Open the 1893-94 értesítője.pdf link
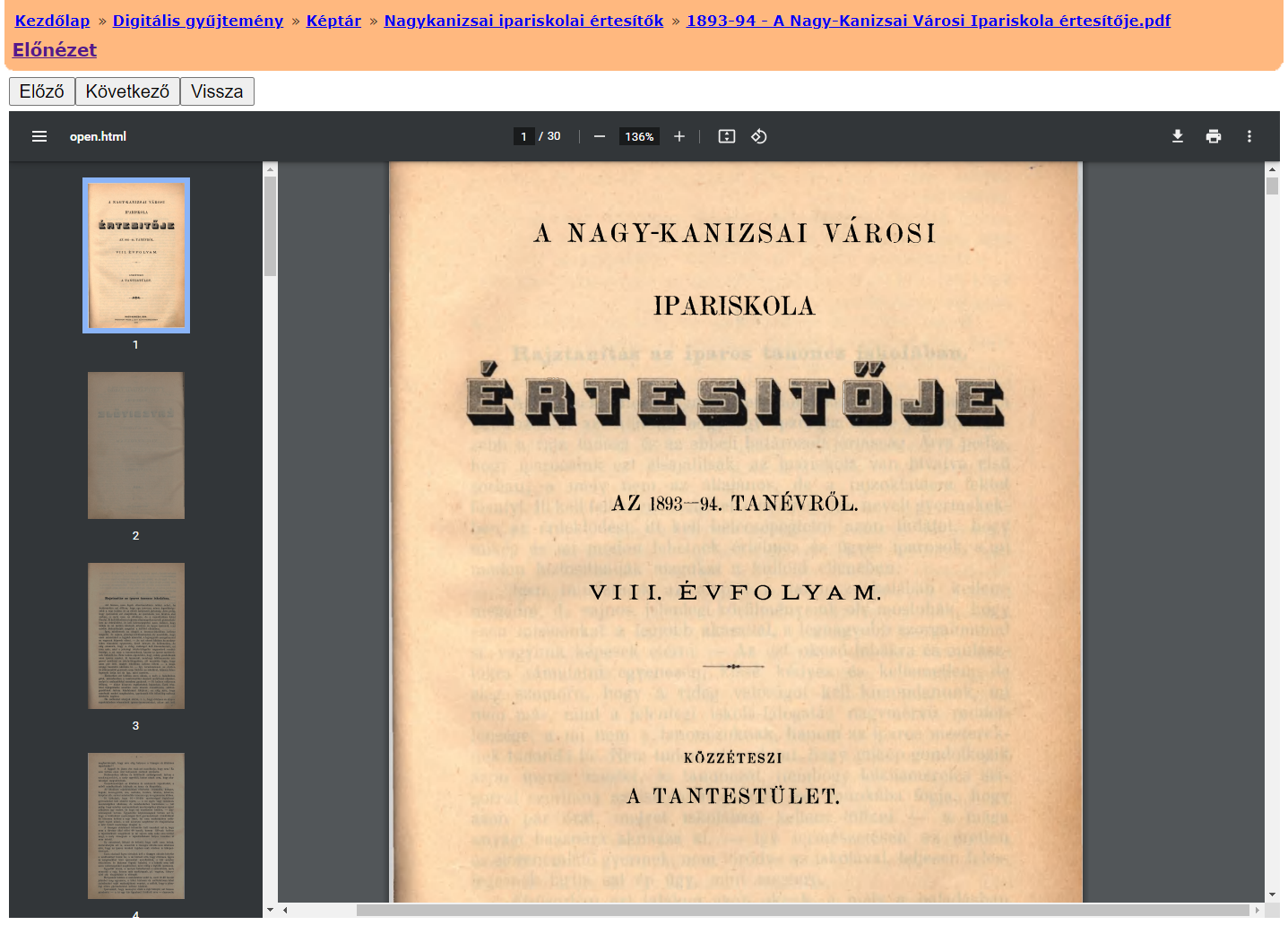Viewport: 1288px width, 925px height. point(929,21)
